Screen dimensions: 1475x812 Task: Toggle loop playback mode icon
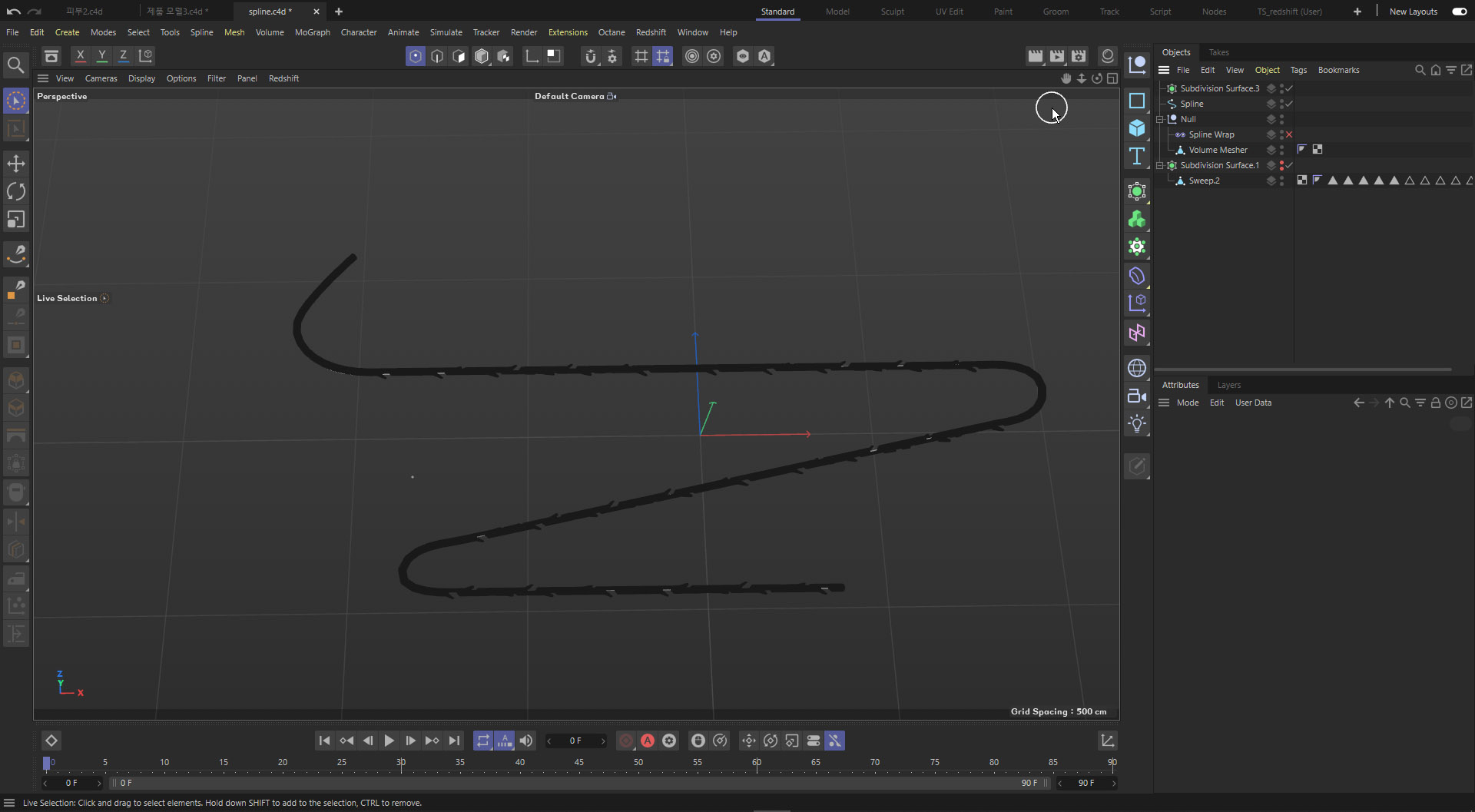click(x=482, y=741)
